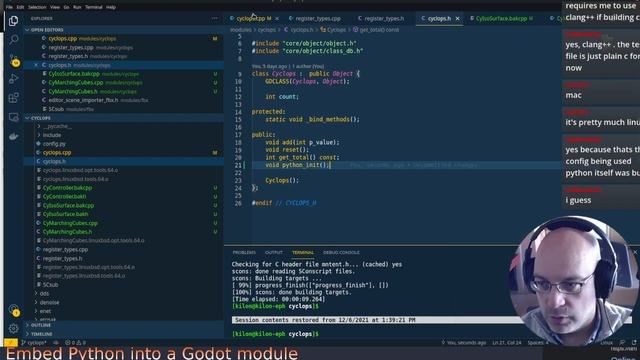This screenshot has height=360, width=640.
Task: Open CyController.bakcpp file
Action: point(67,188)
